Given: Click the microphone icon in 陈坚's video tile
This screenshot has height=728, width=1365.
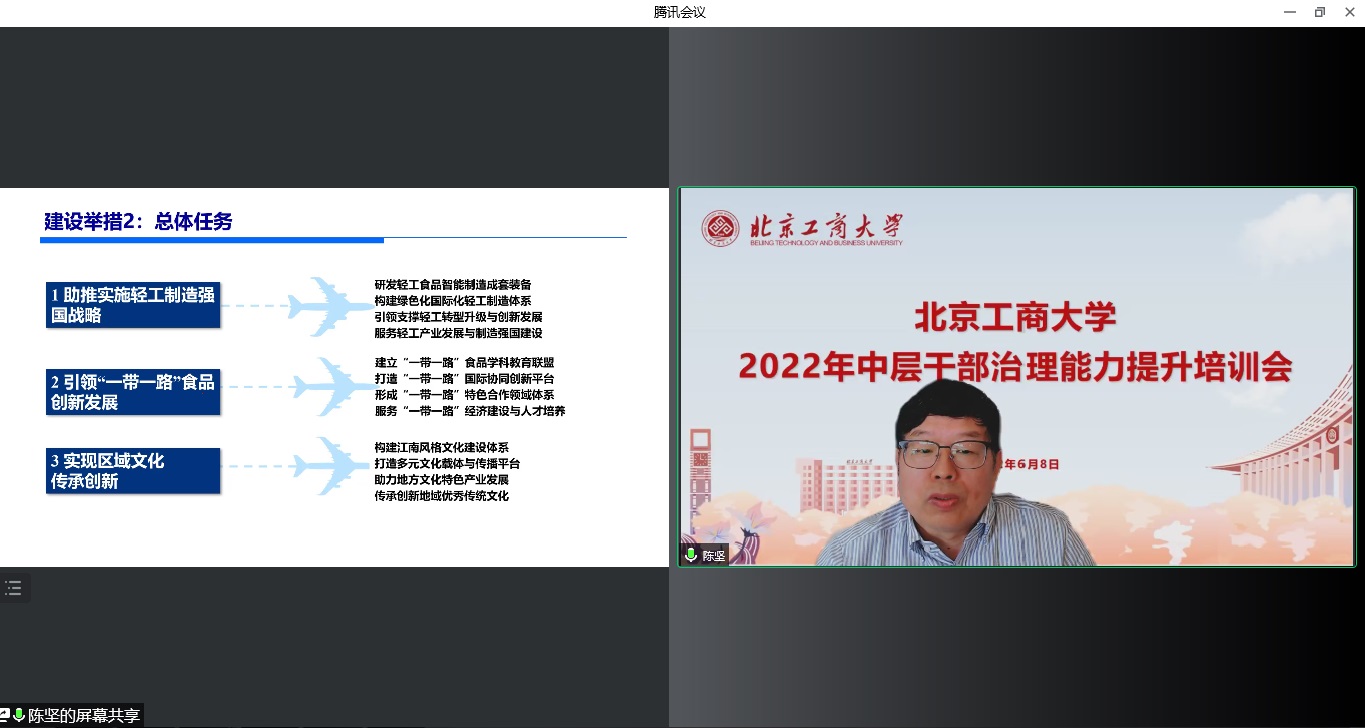Looking at the screenshot, I should (x=690, y=555).
